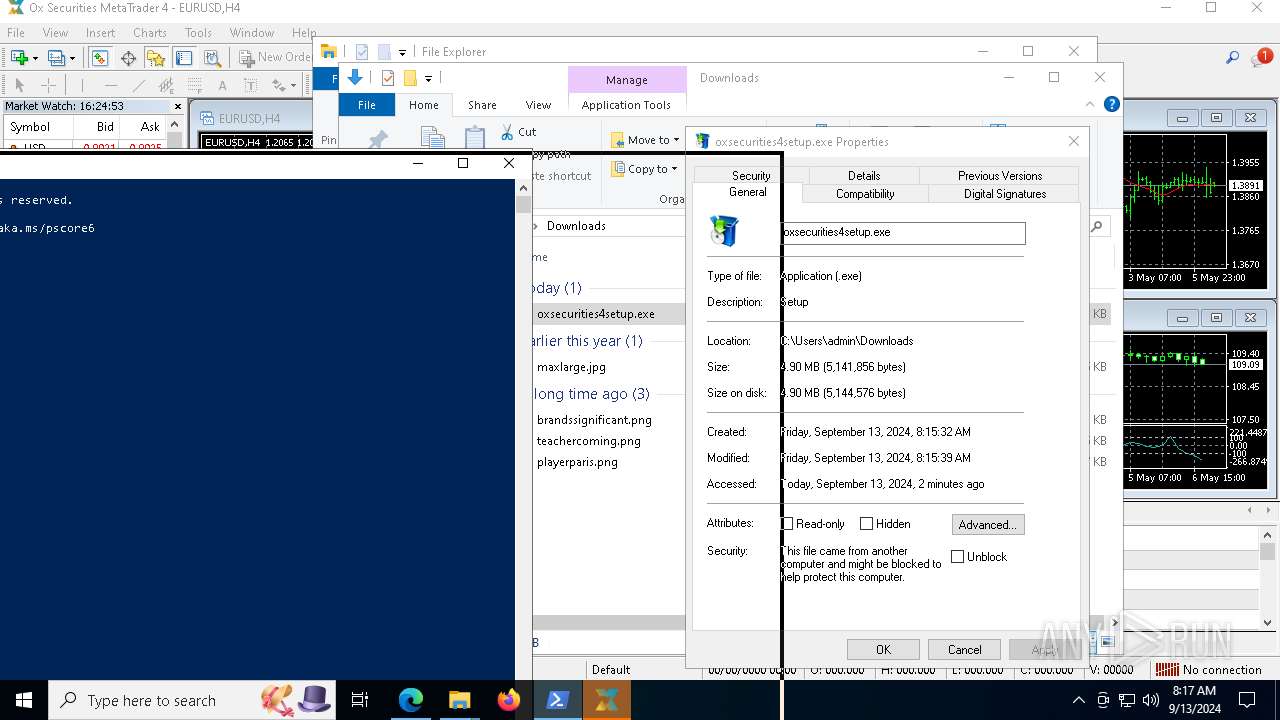This screenshot has height=720, width=1280.
Task: Toggle the properties checkmark in Downloads quick access toolbar
Action: 387,78
